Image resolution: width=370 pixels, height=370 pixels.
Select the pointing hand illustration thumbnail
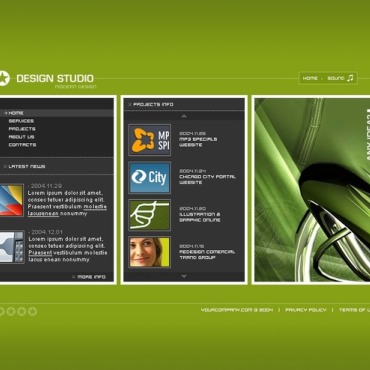(150, 215)
